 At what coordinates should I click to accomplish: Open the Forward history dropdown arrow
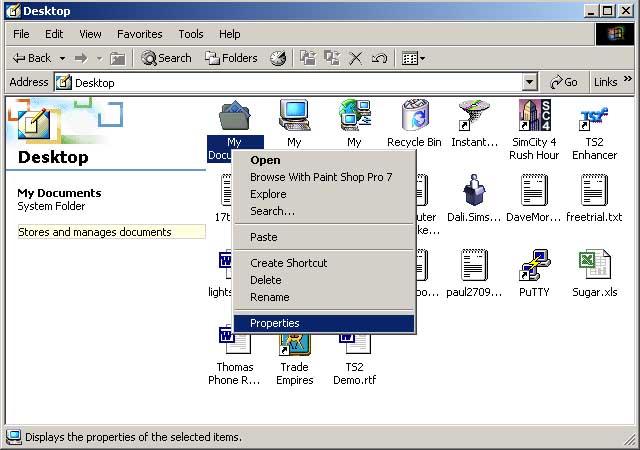tap(99, 59)
